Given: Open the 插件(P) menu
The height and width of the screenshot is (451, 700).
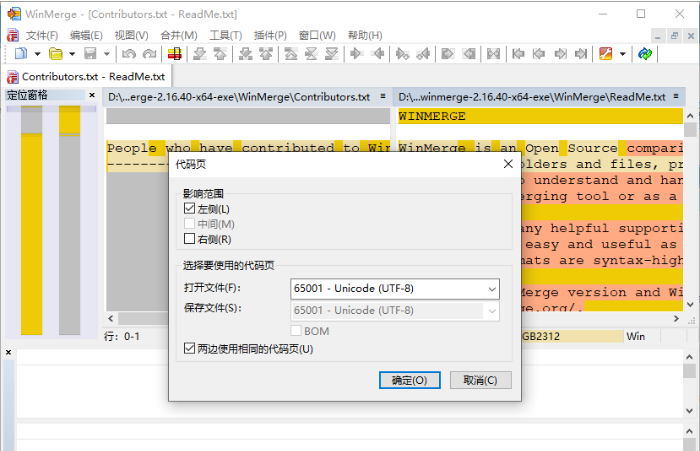Looking at the screenshot, I should pyautogui.click(x=270, y=35).
